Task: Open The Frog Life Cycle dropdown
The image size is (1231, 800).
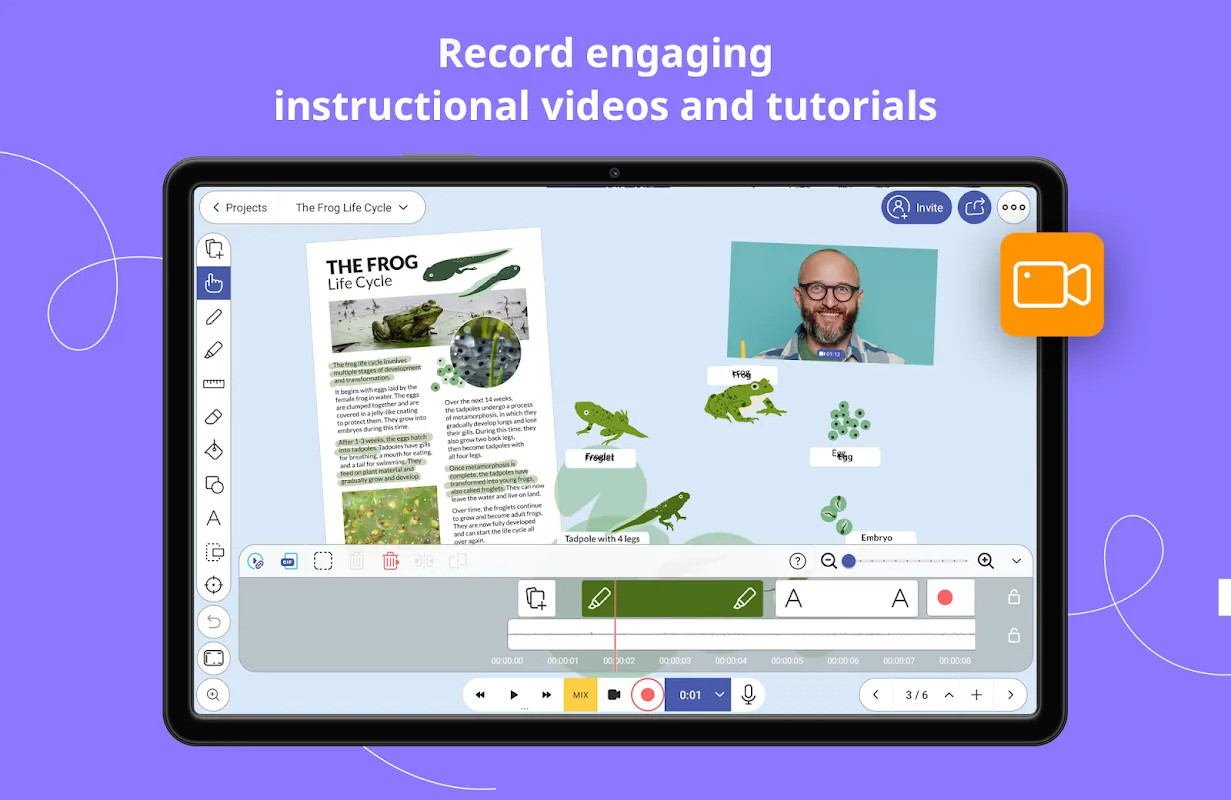Action: click(x=352, y=208)
